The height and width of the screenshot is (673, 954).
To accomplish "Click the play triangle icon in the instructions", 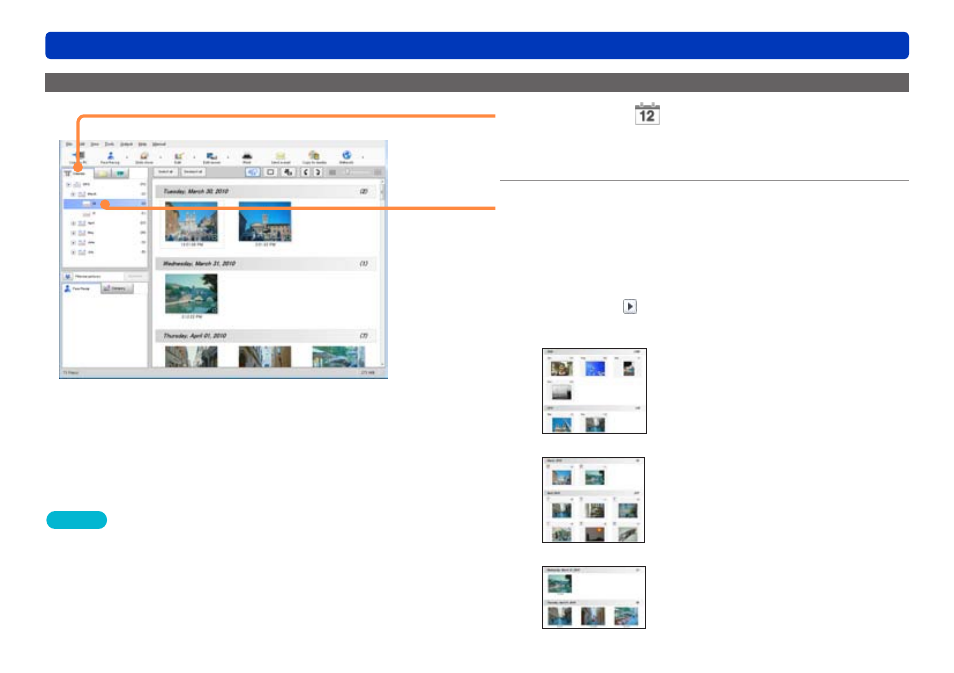I will click(630, 306).
